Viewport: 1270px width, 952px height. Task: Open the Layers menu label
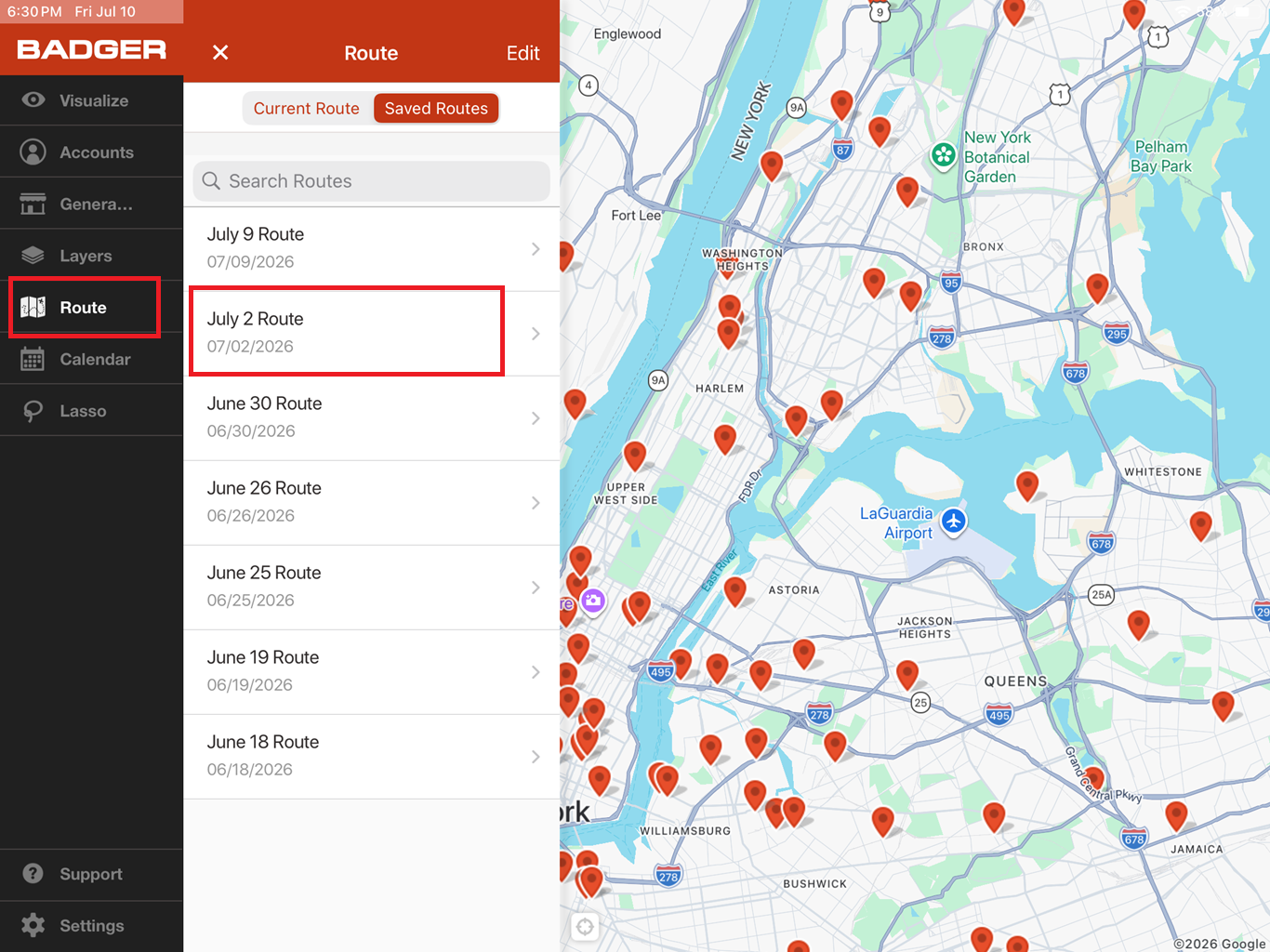tap(86, 256)
